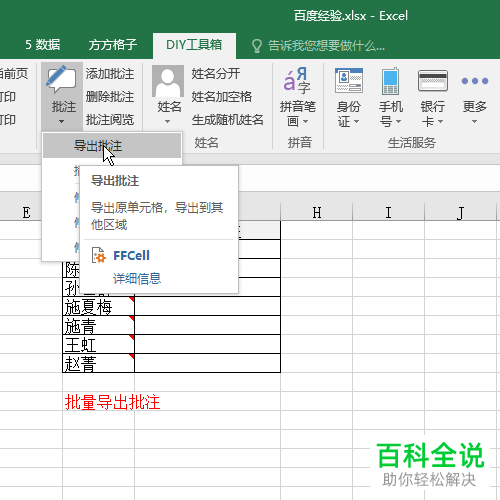This screenshot has width=500, height=500.
Task: Click the FFCell link in tooltip
Action: point(131,256)
